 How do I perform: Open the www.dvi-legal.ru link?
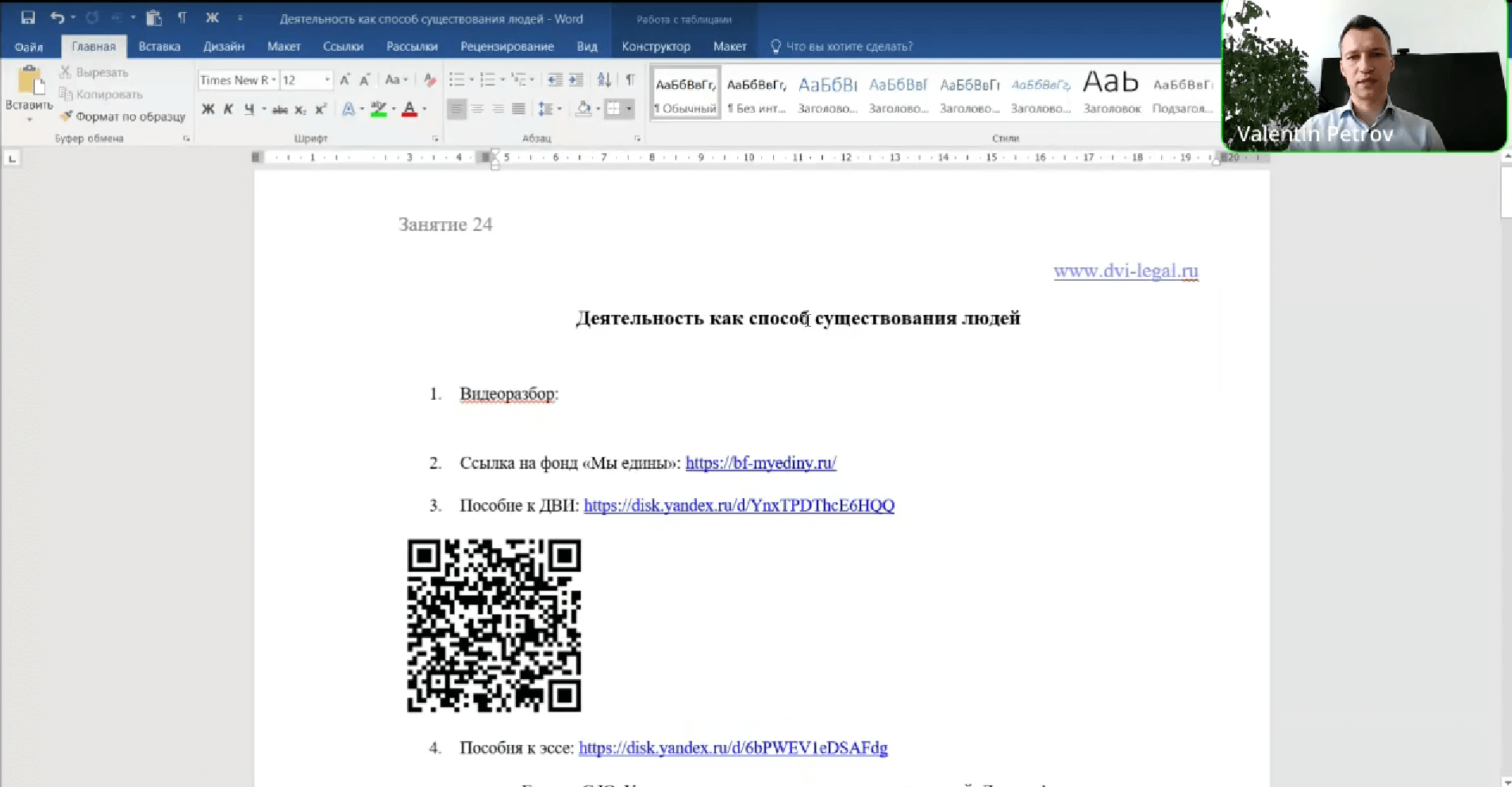click(x=1125, y=271)
